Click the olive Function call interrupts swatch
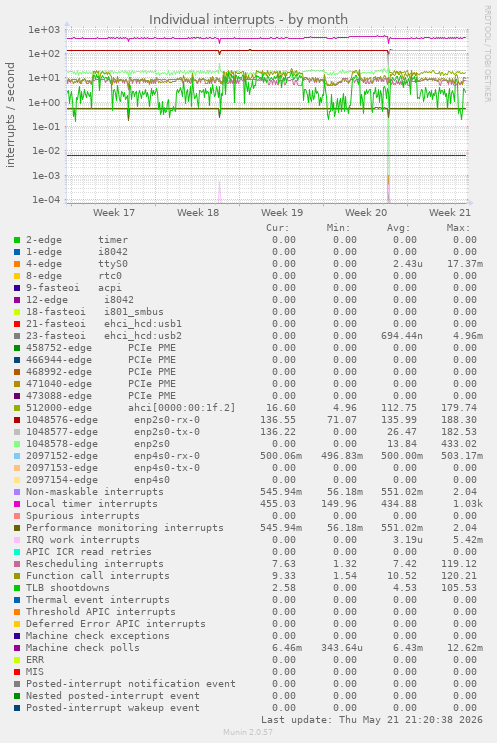The height and width of the screenshot is (743, 497). [17, 576]
